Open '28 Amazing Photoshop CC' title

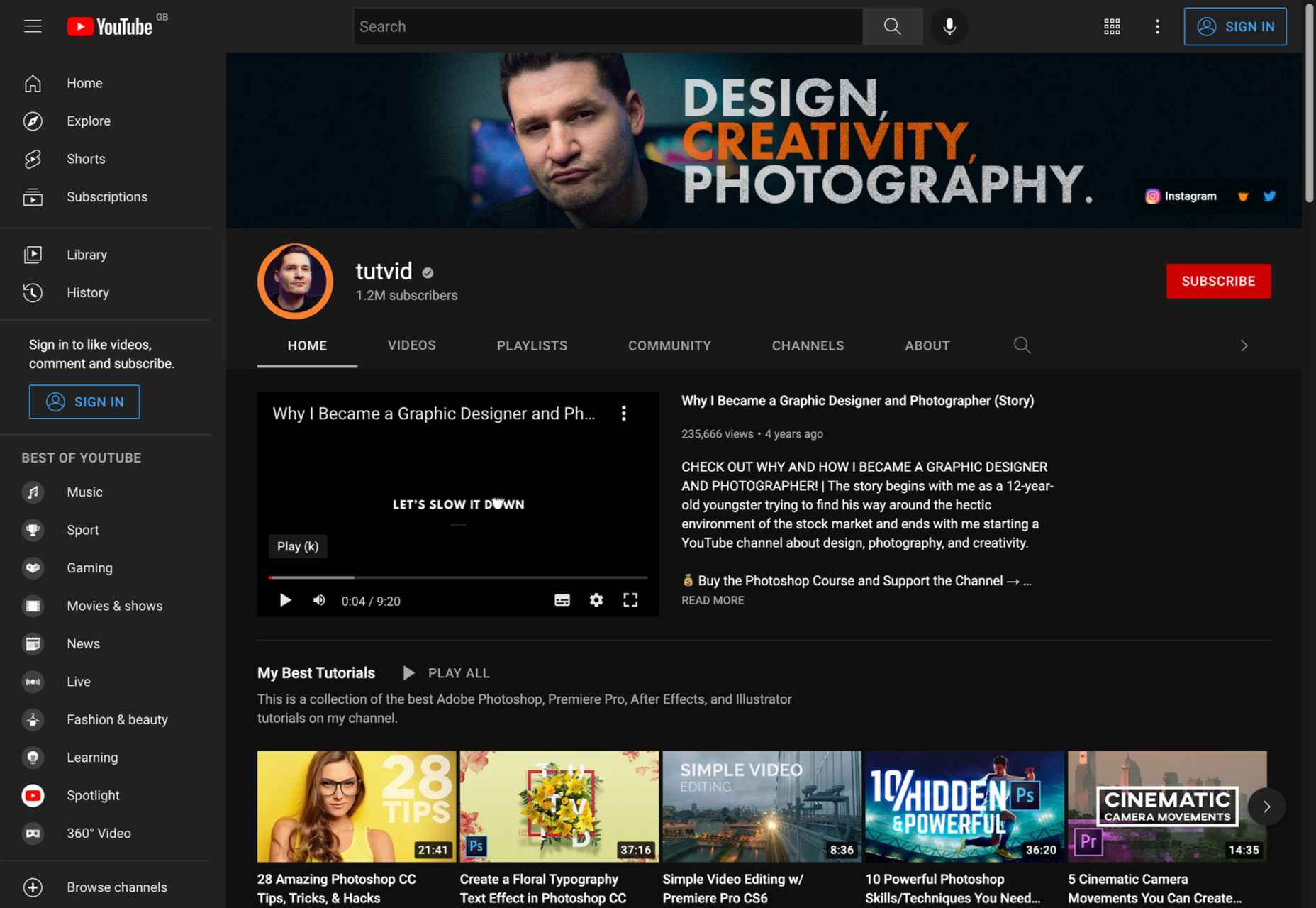click(x=337, y=888)
